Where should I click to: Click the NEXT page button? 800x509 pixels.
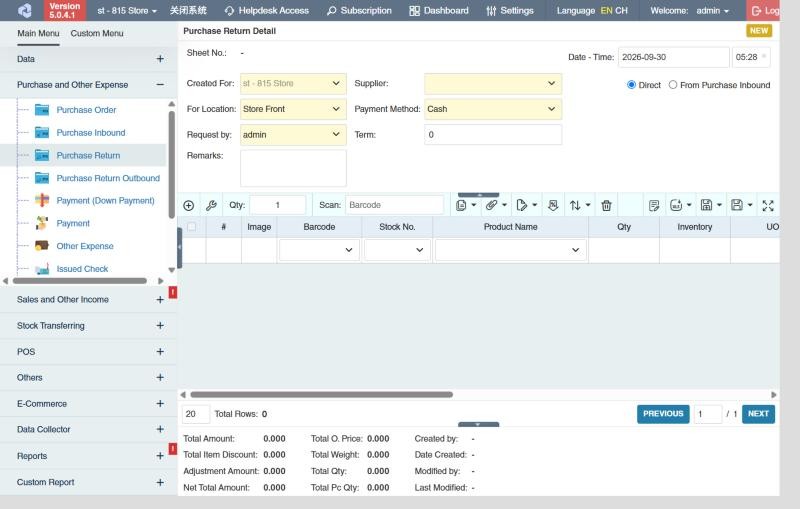click(758, 414)
